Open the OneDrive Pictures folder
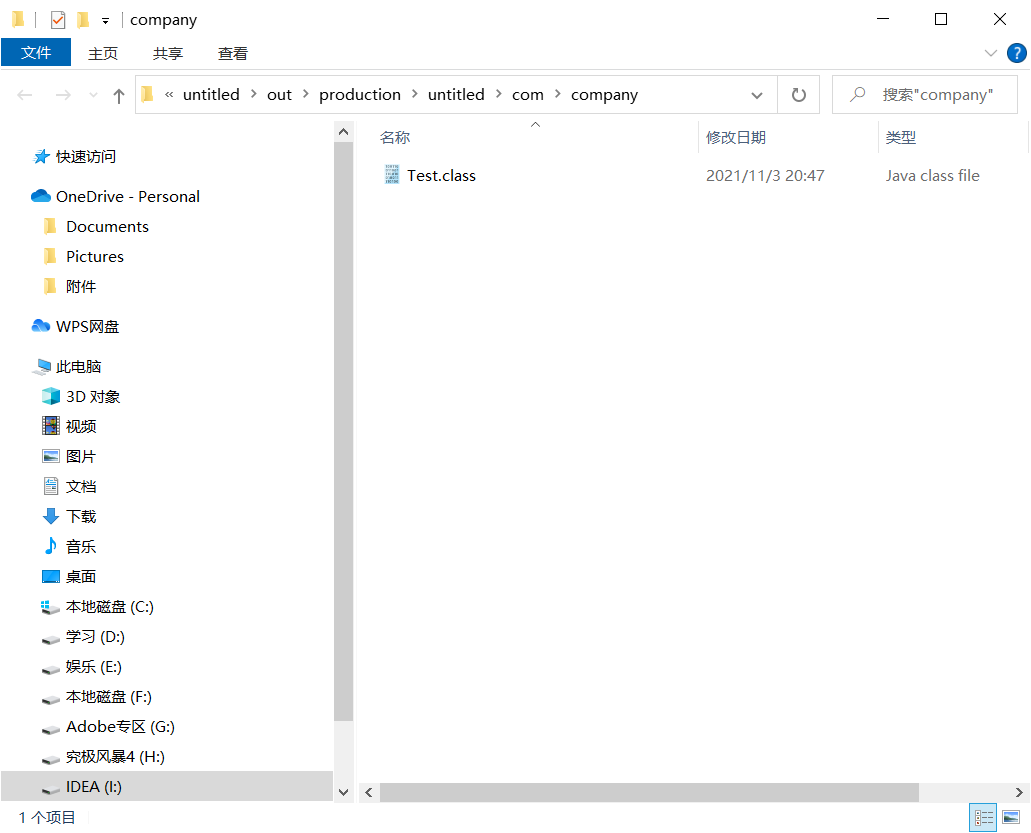 [x=95, y=256]
